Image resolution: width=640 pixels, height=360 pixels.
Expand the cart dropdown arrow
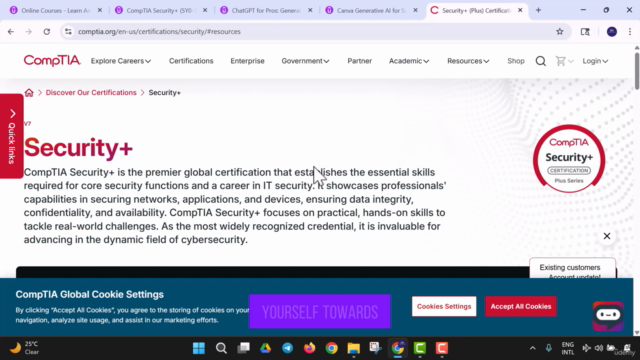[x=571, y=61]
